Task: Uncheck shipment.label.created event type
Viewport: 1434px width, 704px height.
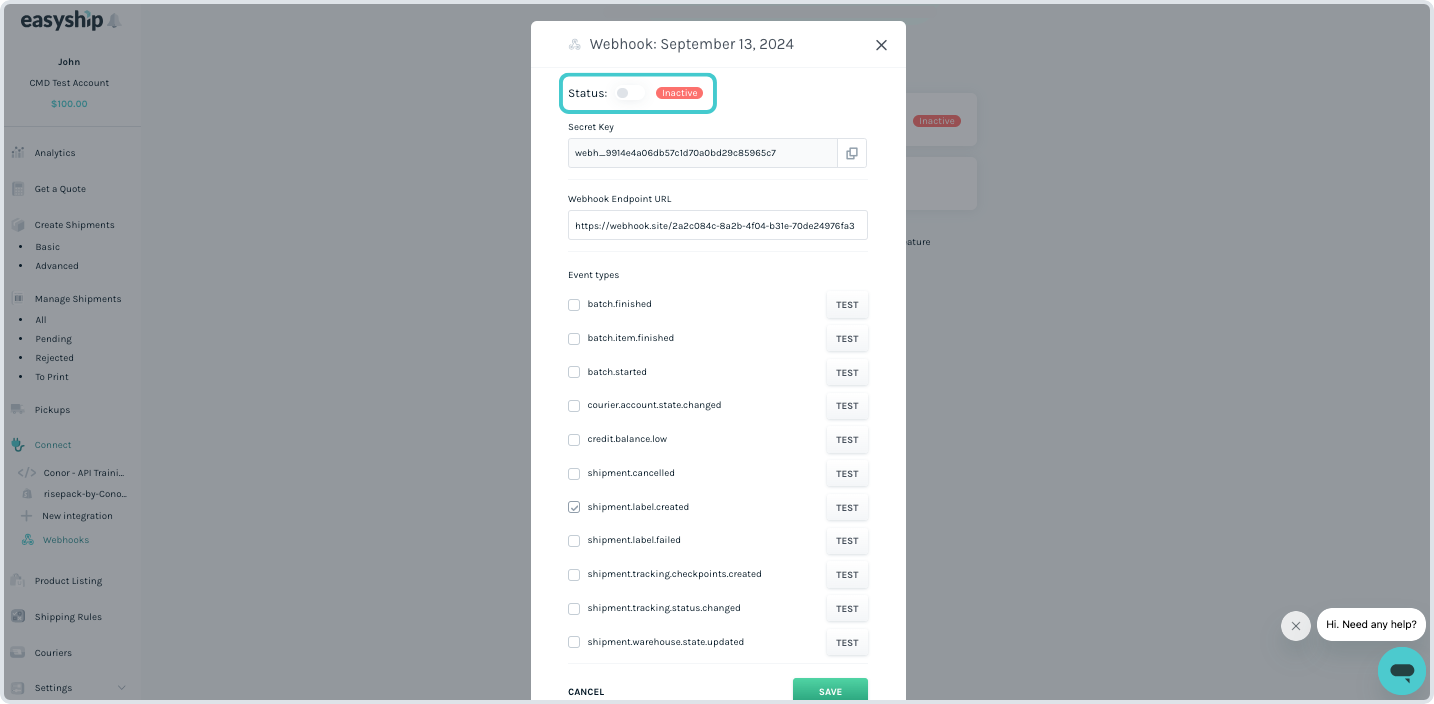Action: coord(574,507)
